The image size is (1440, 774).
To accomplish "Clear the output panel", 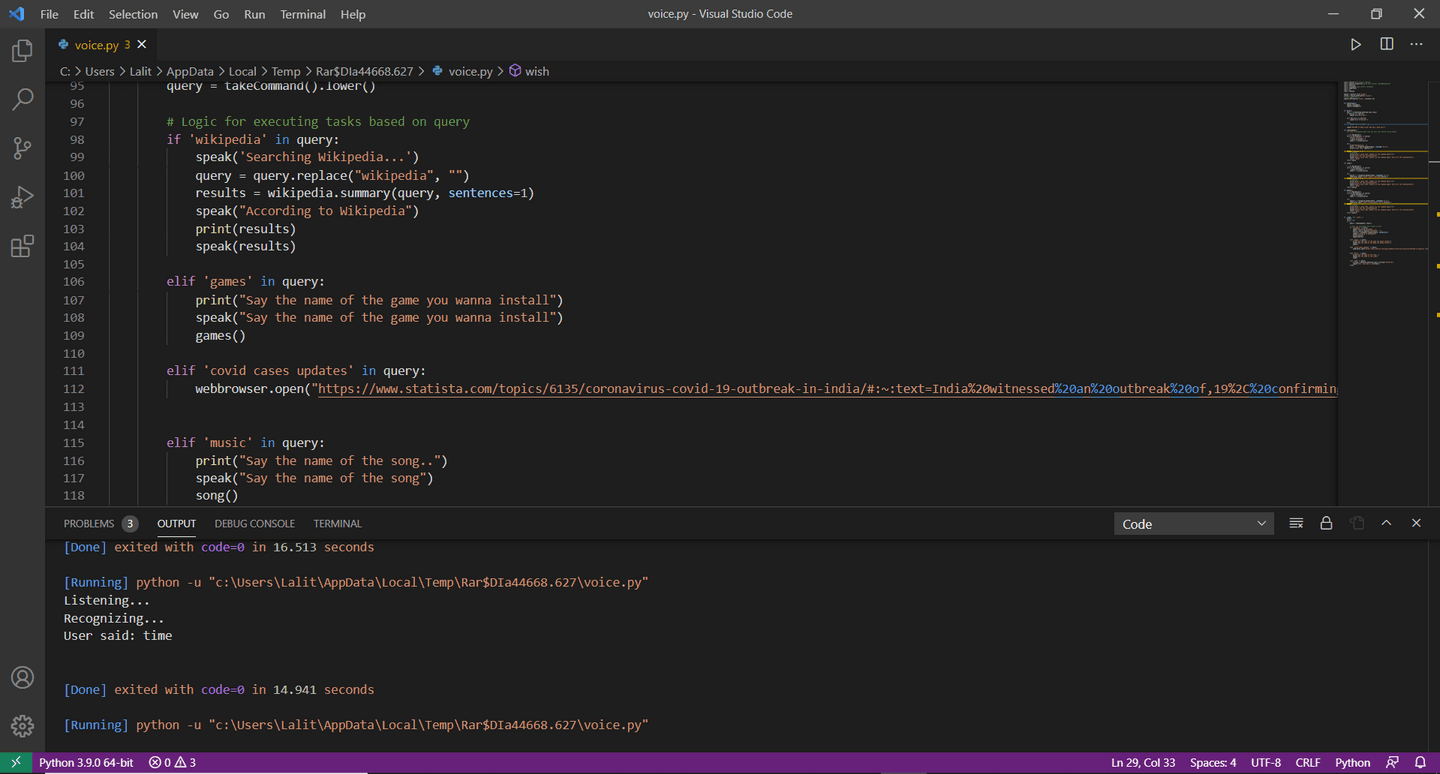I will 1296,523.
